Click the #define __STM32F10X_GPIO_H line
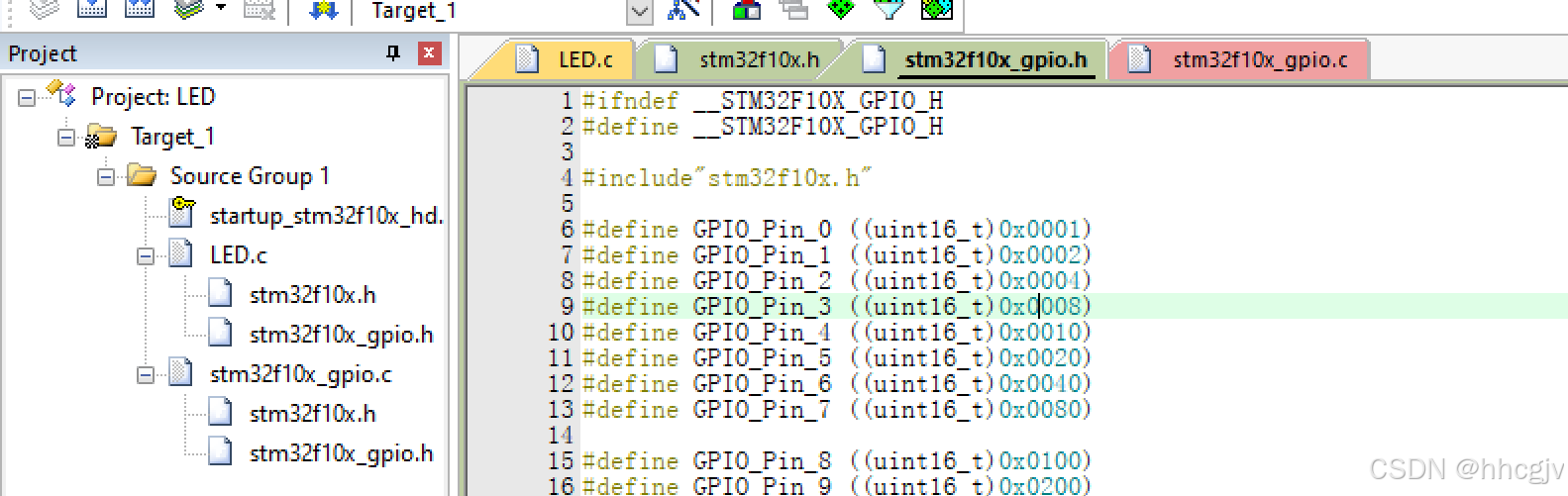1568x496 pixels. click(x=763, y=127)
